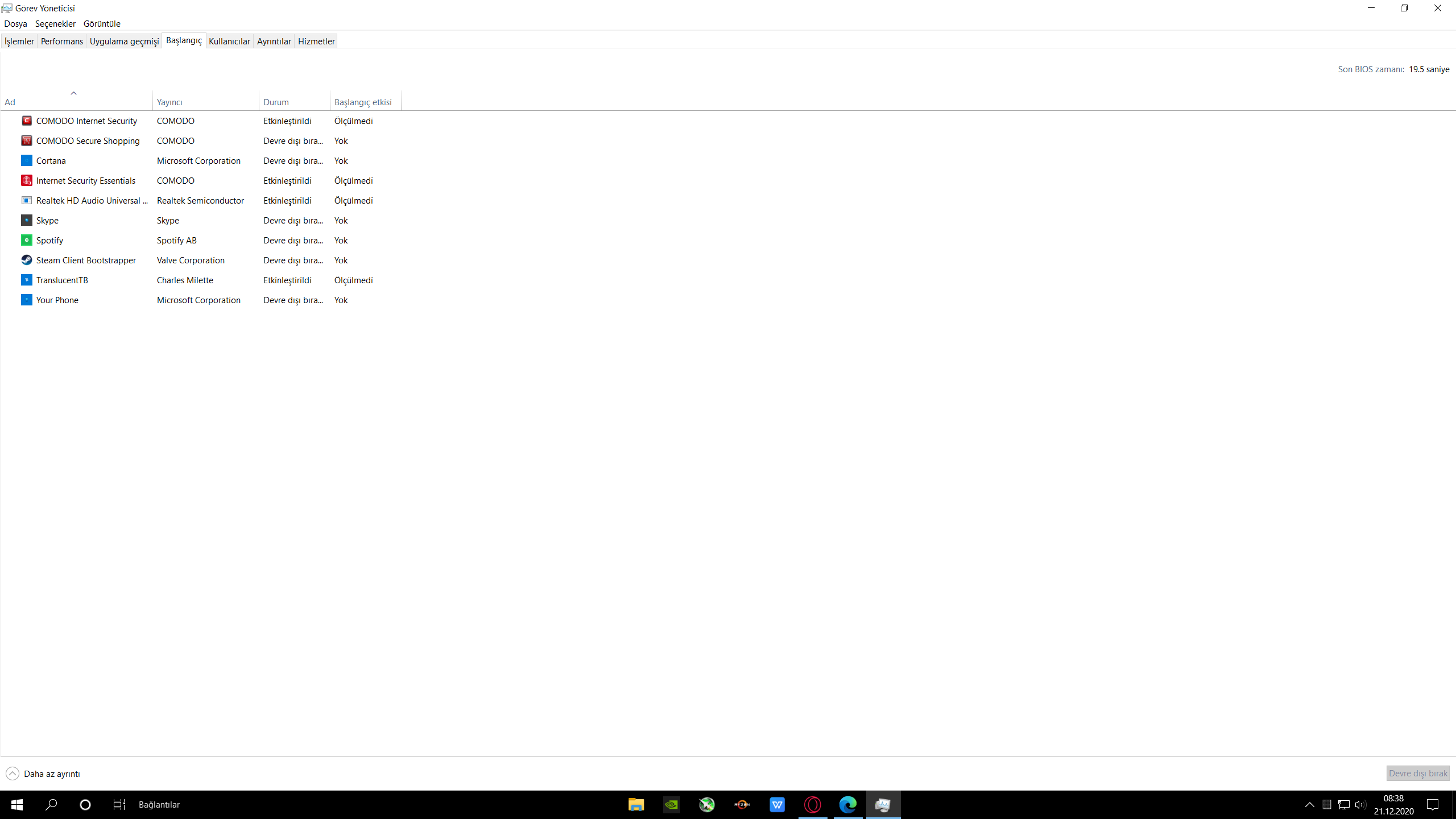1456x819 pixels.
Task: Click the Bağlantılar taskbar toolbar
Action: coord(159,804)
